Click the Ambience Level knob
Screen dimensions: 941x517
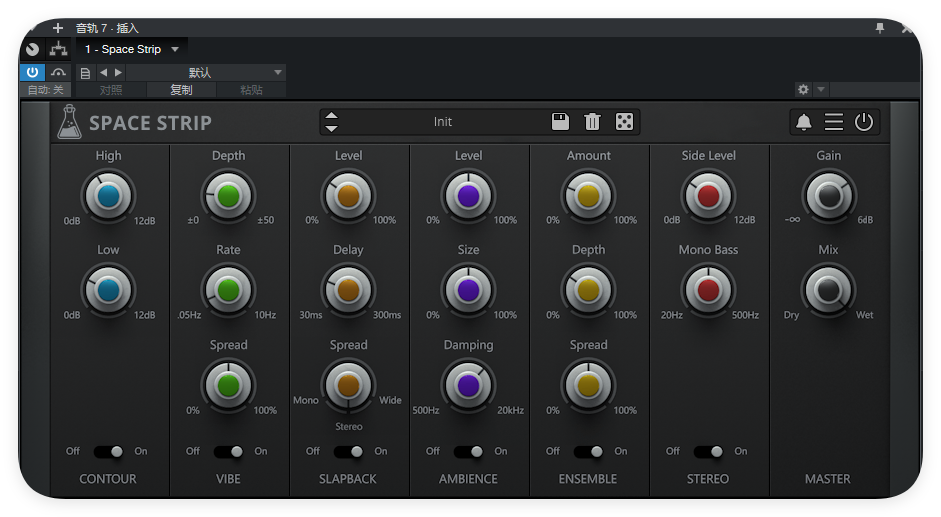click(468, 196)
